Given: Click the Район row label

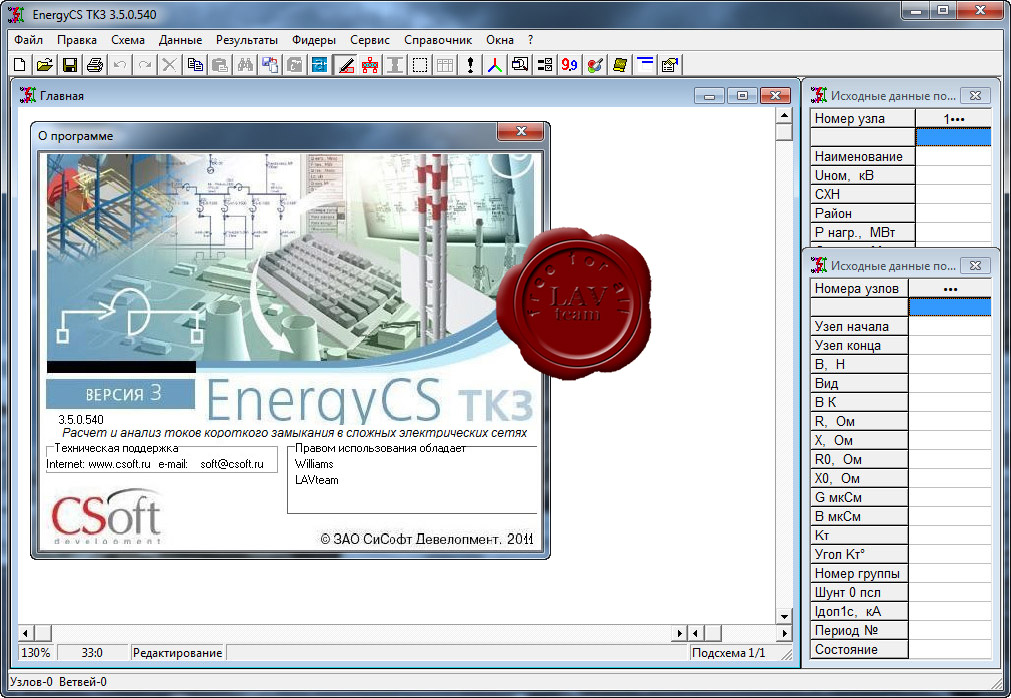Looking at the screenshot, I should point(863,213).
